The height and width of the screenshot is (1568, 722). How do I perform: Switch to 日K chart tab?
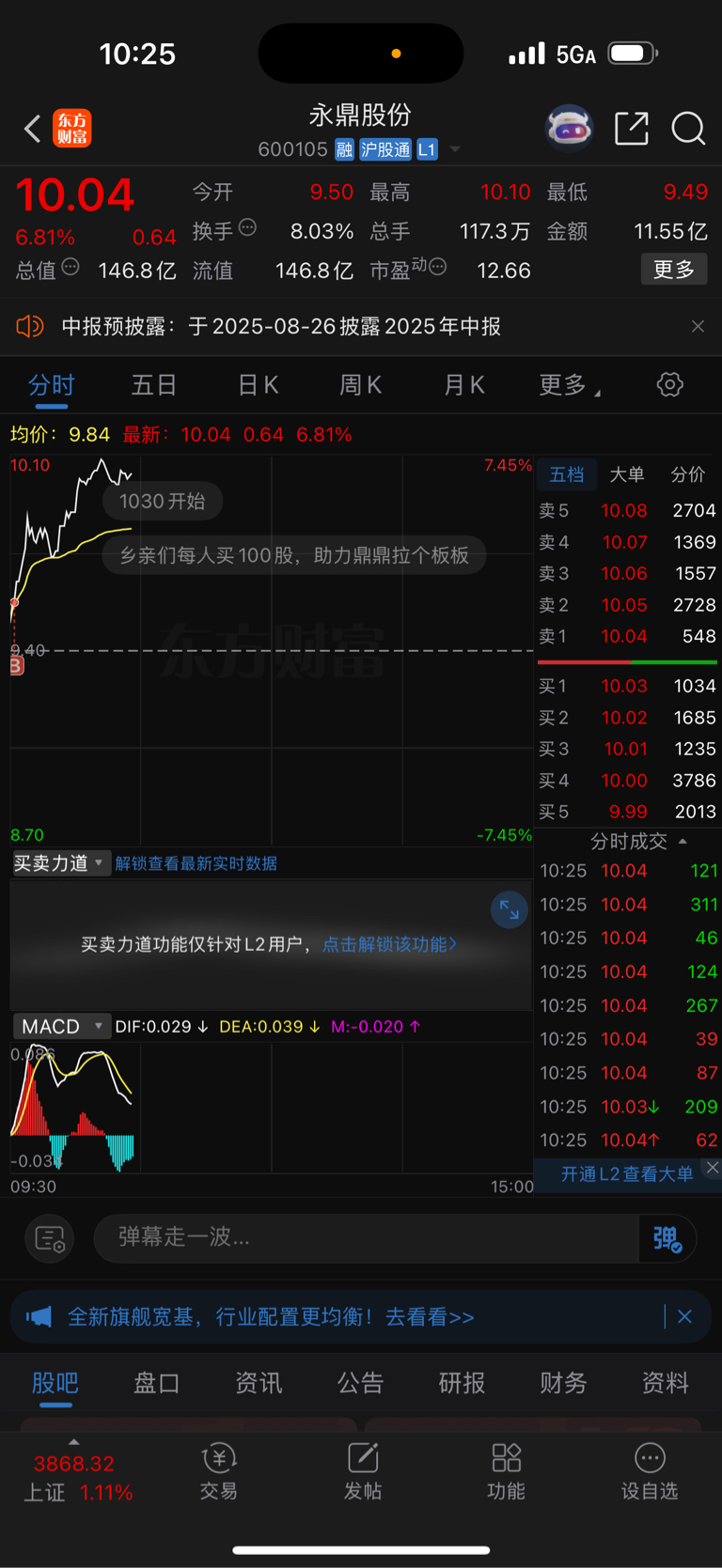point(258,385)
